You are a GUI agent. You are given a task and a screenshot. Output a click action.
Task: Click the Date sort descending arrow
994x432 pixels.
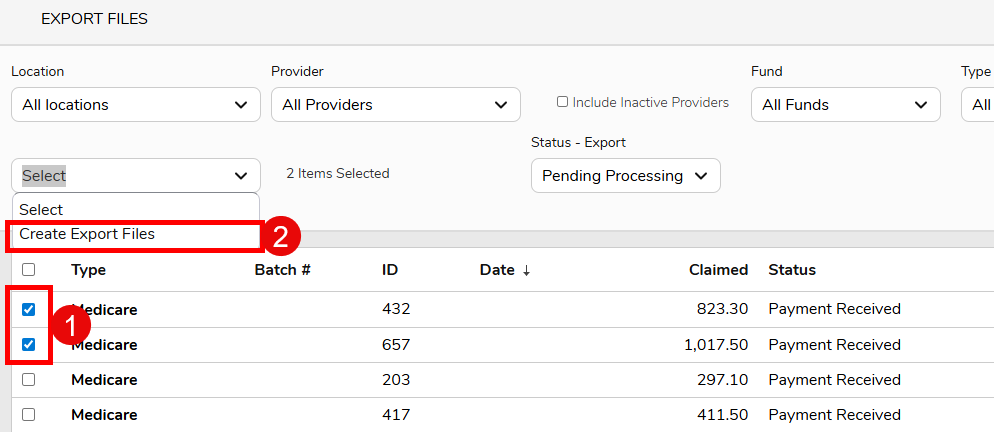coord(525,270)
